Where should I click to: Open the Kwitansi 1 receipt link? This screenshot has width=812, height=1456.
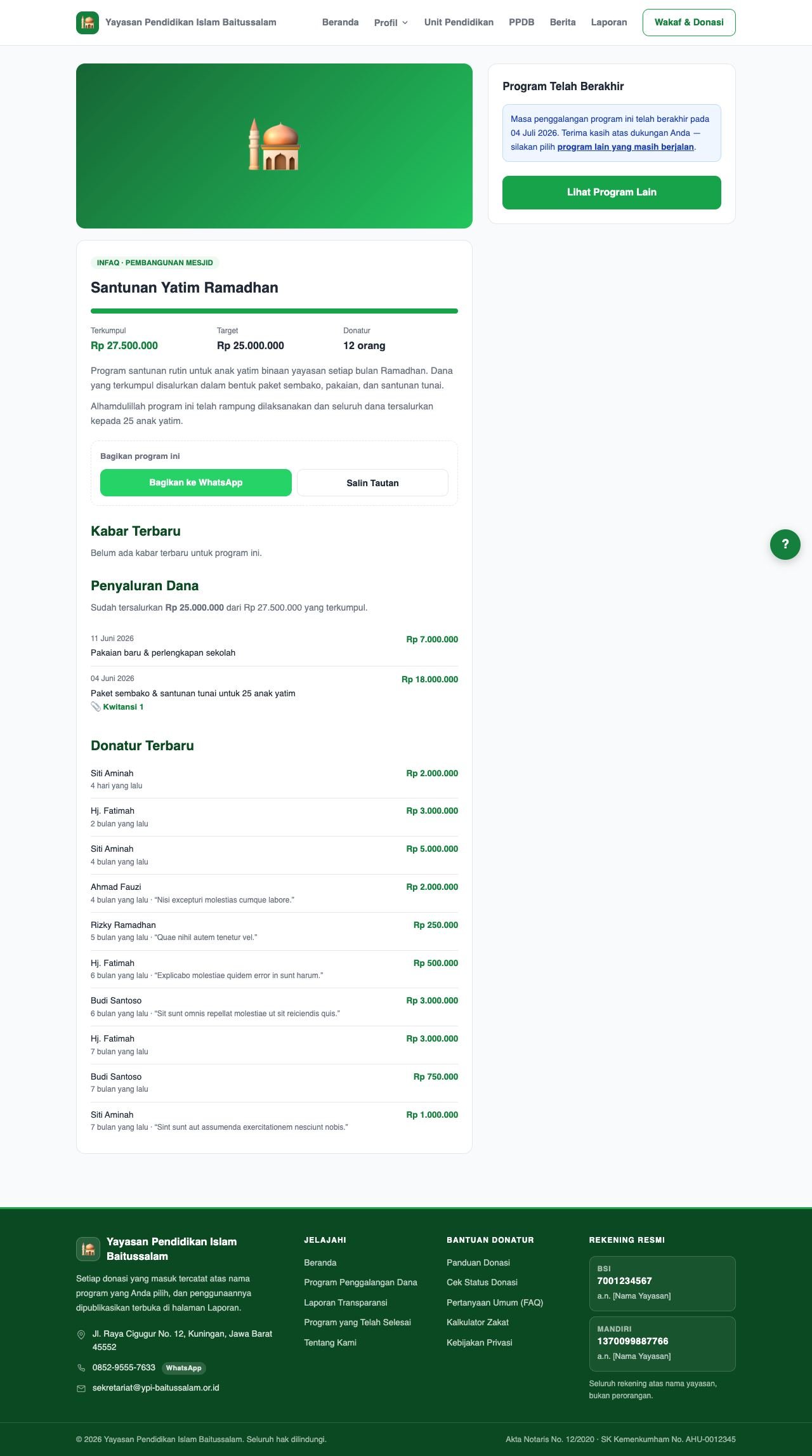123,707
